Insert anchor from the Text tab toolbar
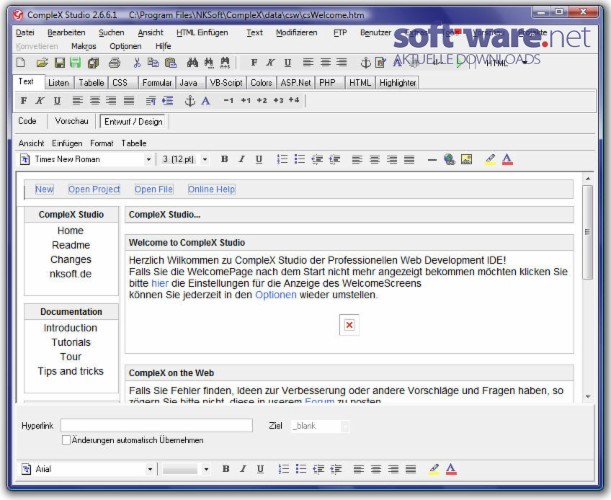 (189, 101)
